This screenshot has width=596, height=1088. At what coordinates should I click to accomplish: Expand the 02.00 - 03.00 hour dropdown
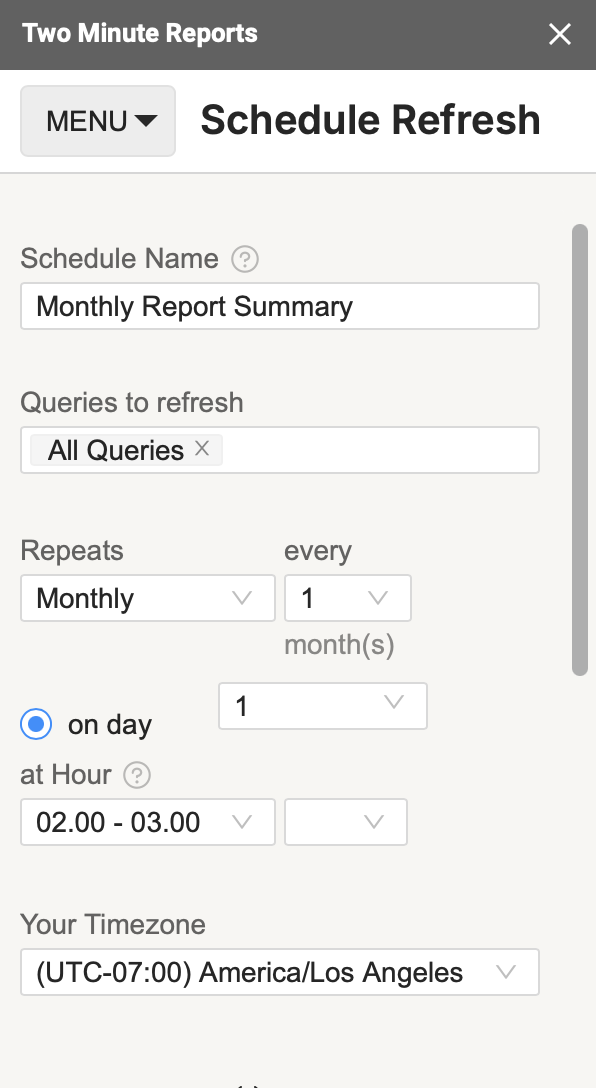(x=148, y=822)
